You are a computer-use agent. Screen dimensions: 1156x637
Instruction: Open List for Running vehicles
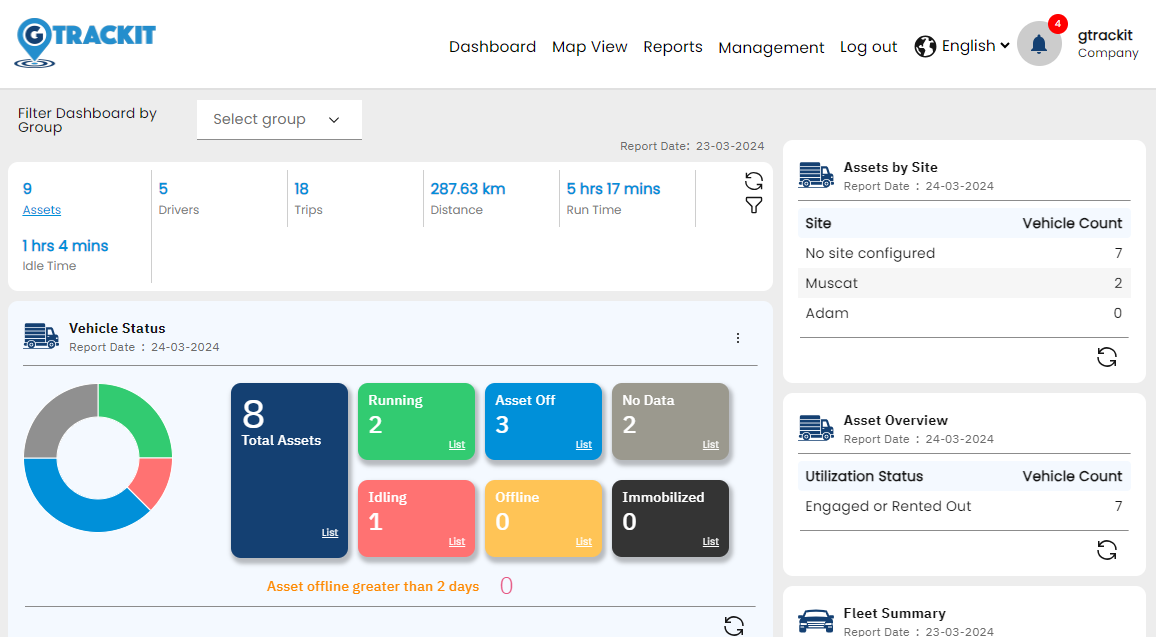456,445
